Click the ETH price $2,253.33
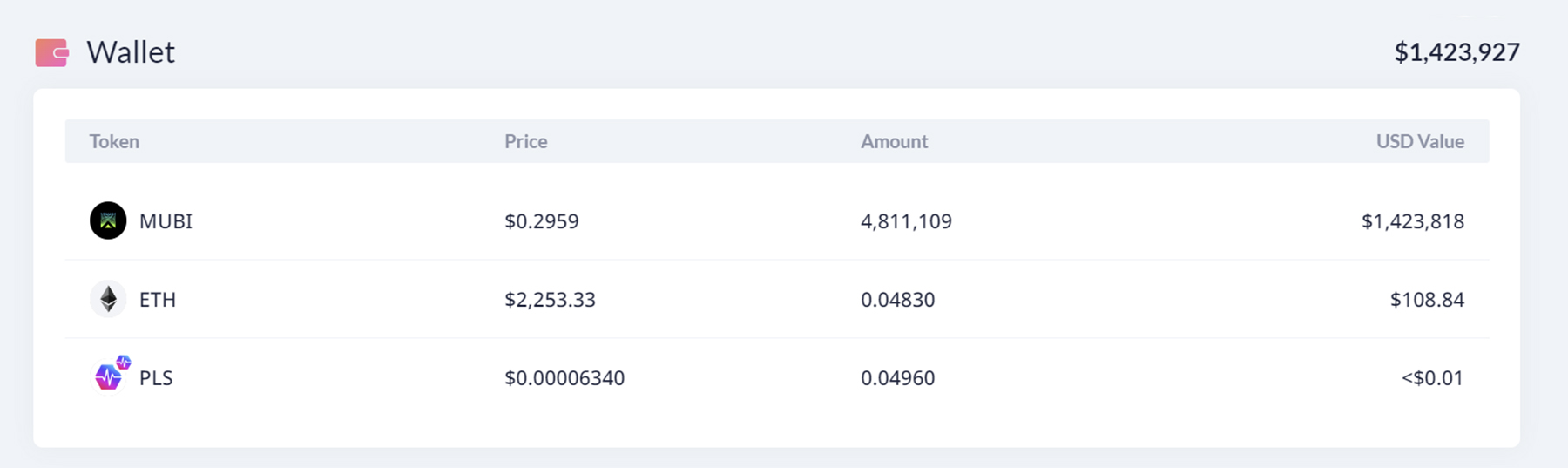The width and height of the screenshot is (1568, 468). 550,300
